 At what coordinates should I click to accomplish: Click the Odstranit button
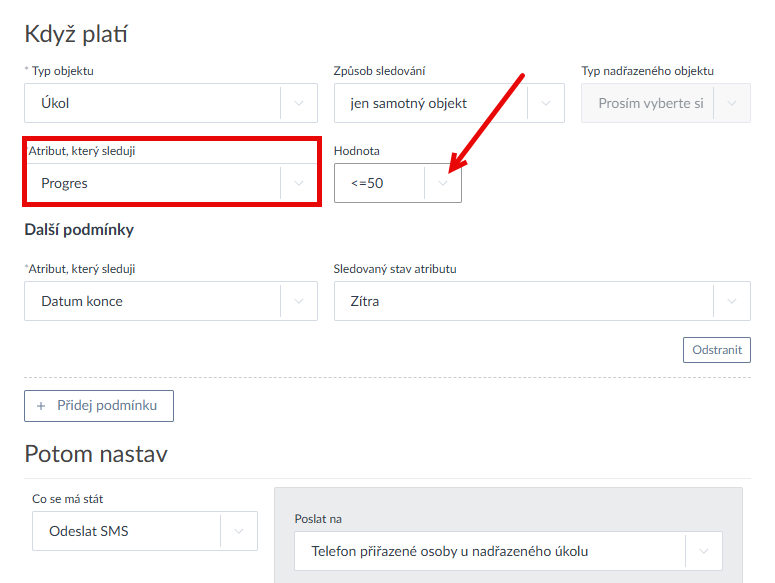pyautogui.click(x=716, y=350)
